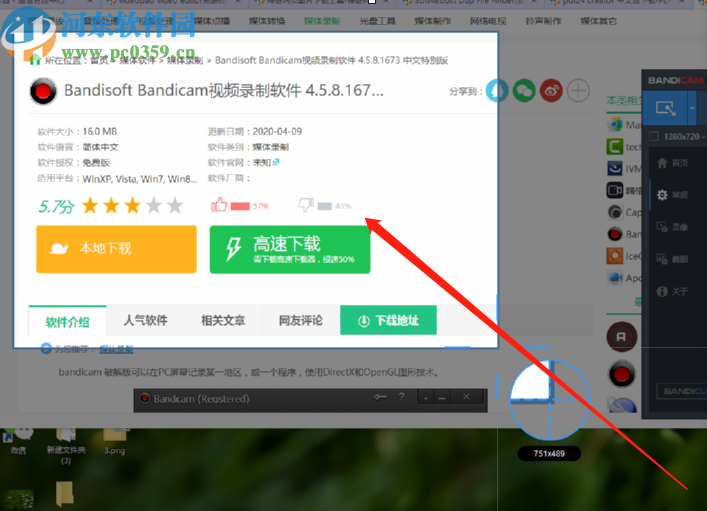Click 媒体软件 in the breadcrumb path
The width and height of the screenshot is (707, 511).
(x=137, y=60)
